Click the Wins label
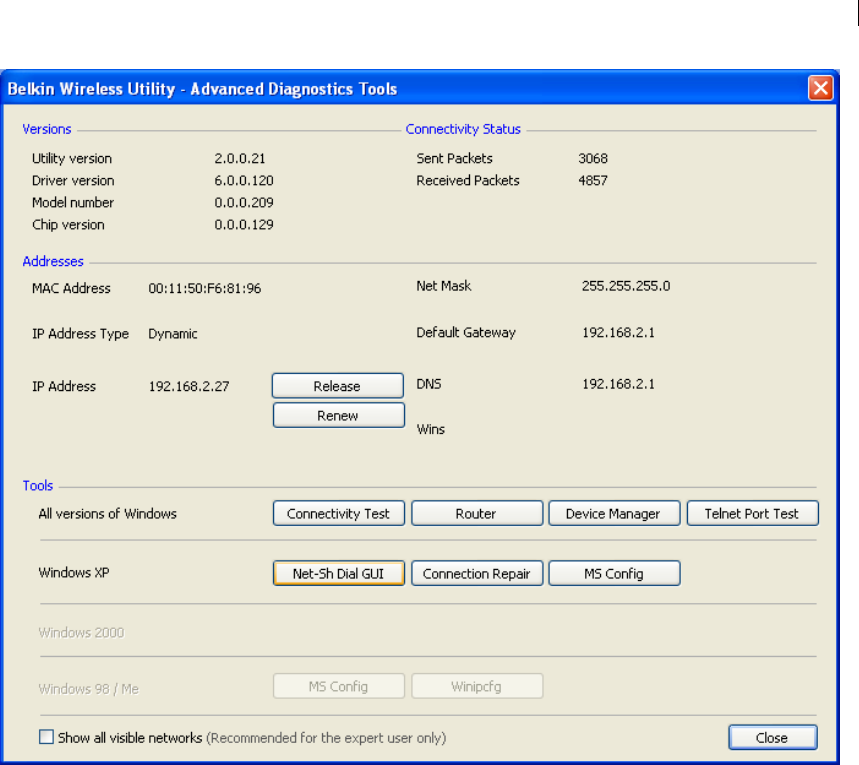 (431, 429)
